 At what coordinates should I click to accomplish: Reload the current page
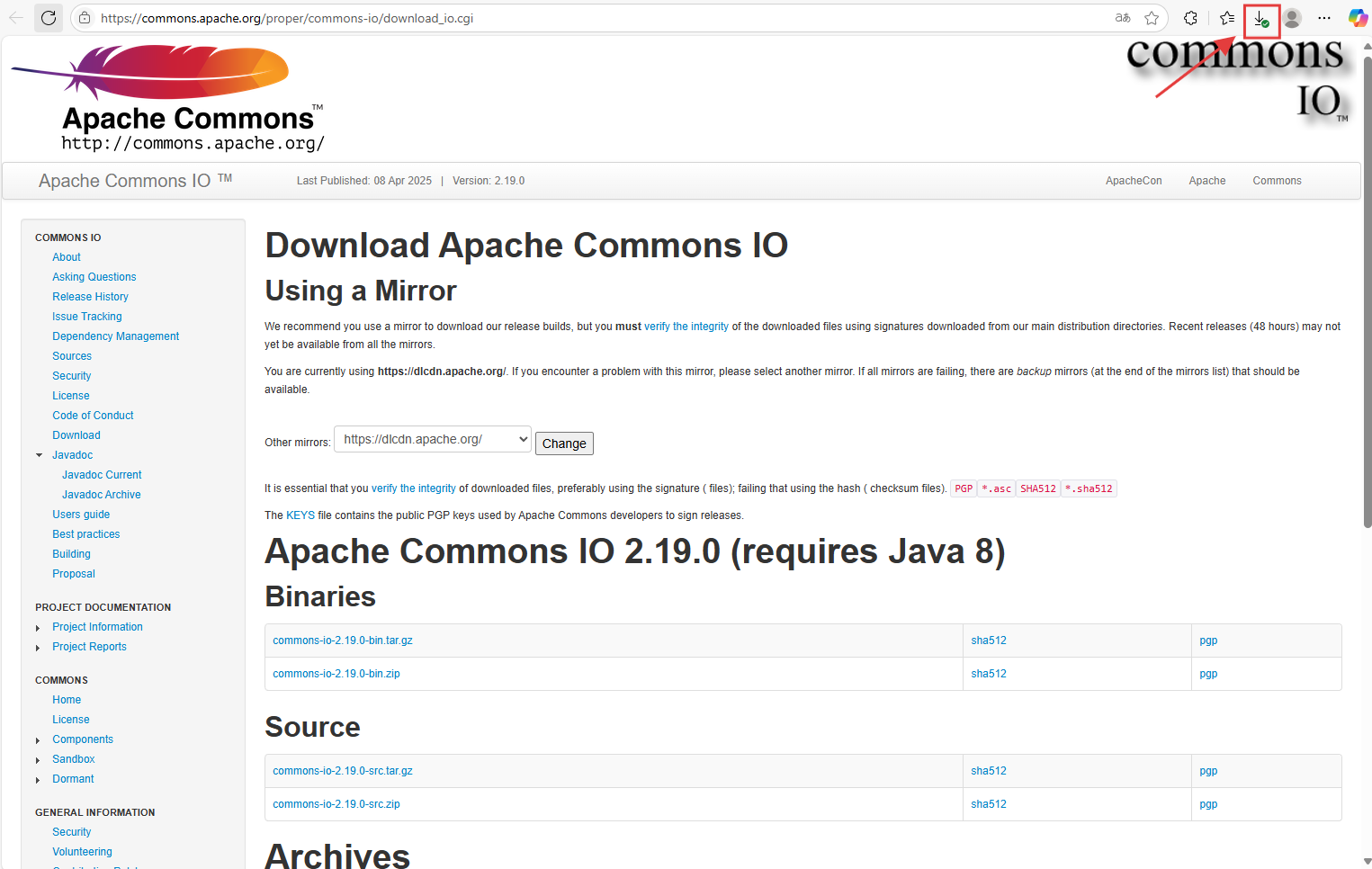coord(49,18)
